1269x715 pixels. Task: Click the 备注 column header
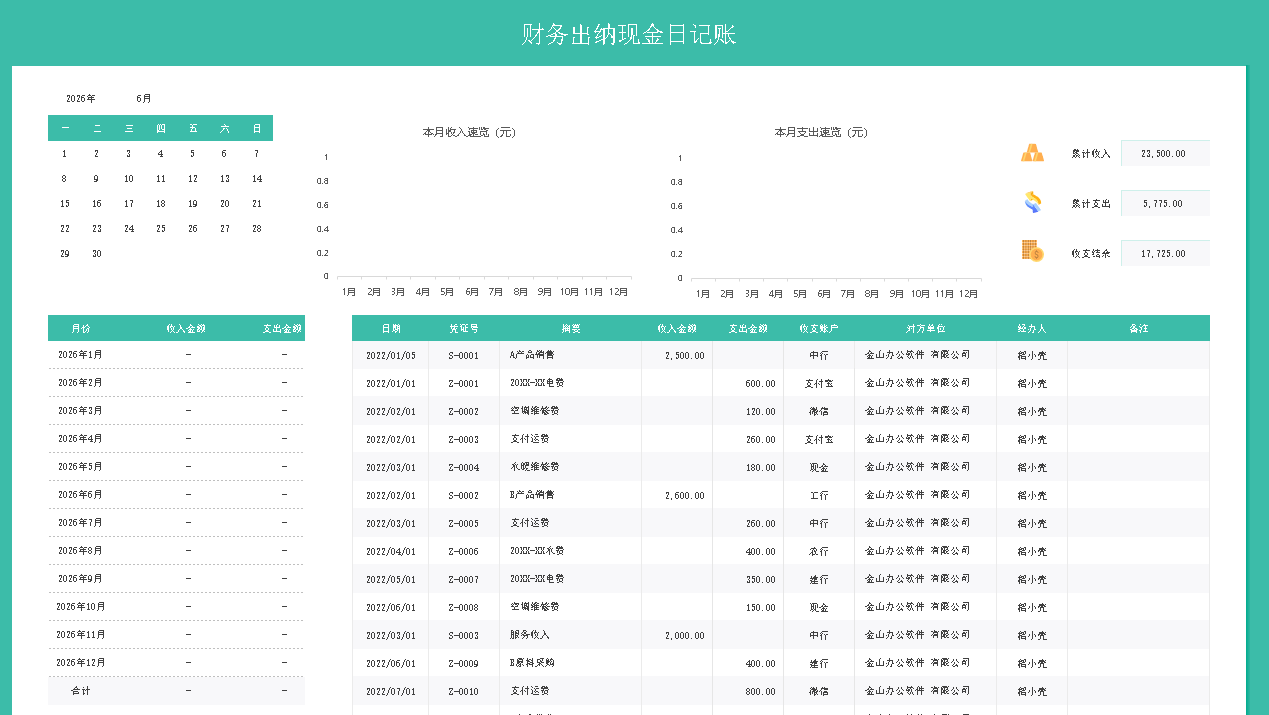(x=1138, y=328)
